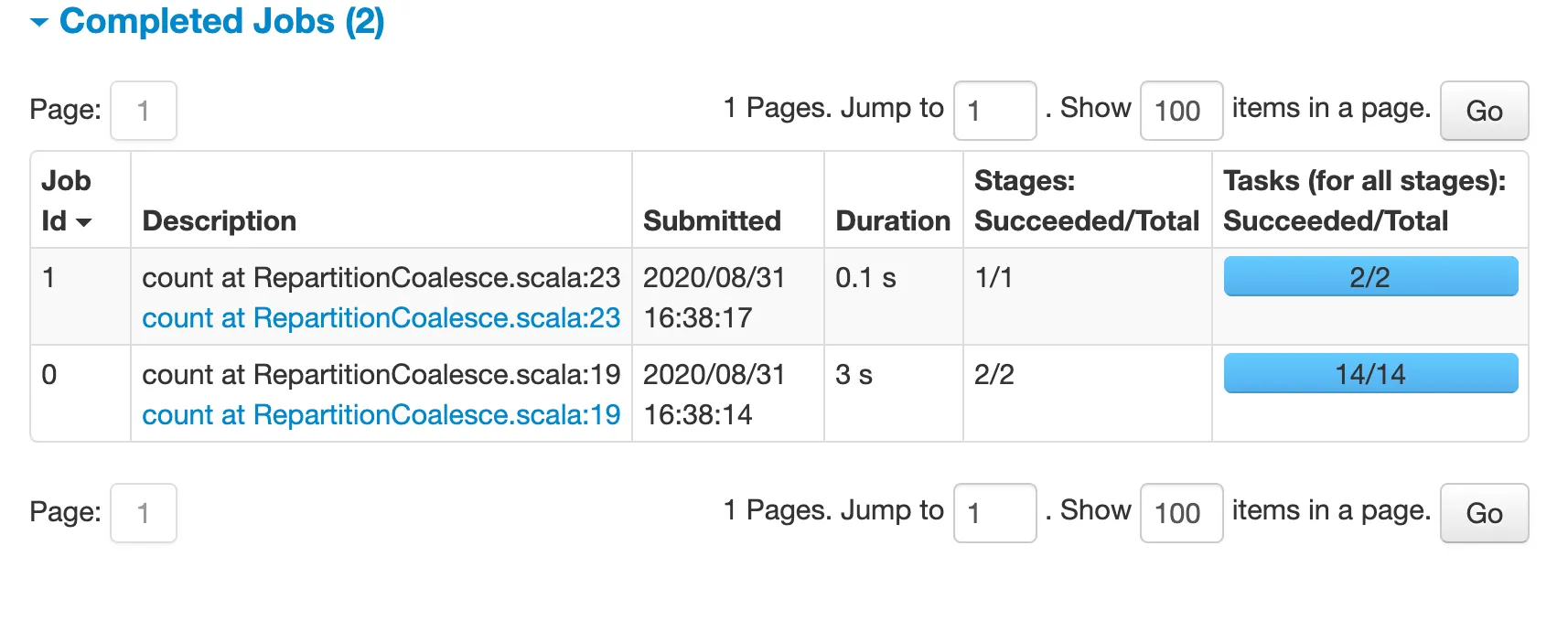The image size is (1568, 642).
Task: Select the Job Id column header
Action: pos(66,199)
